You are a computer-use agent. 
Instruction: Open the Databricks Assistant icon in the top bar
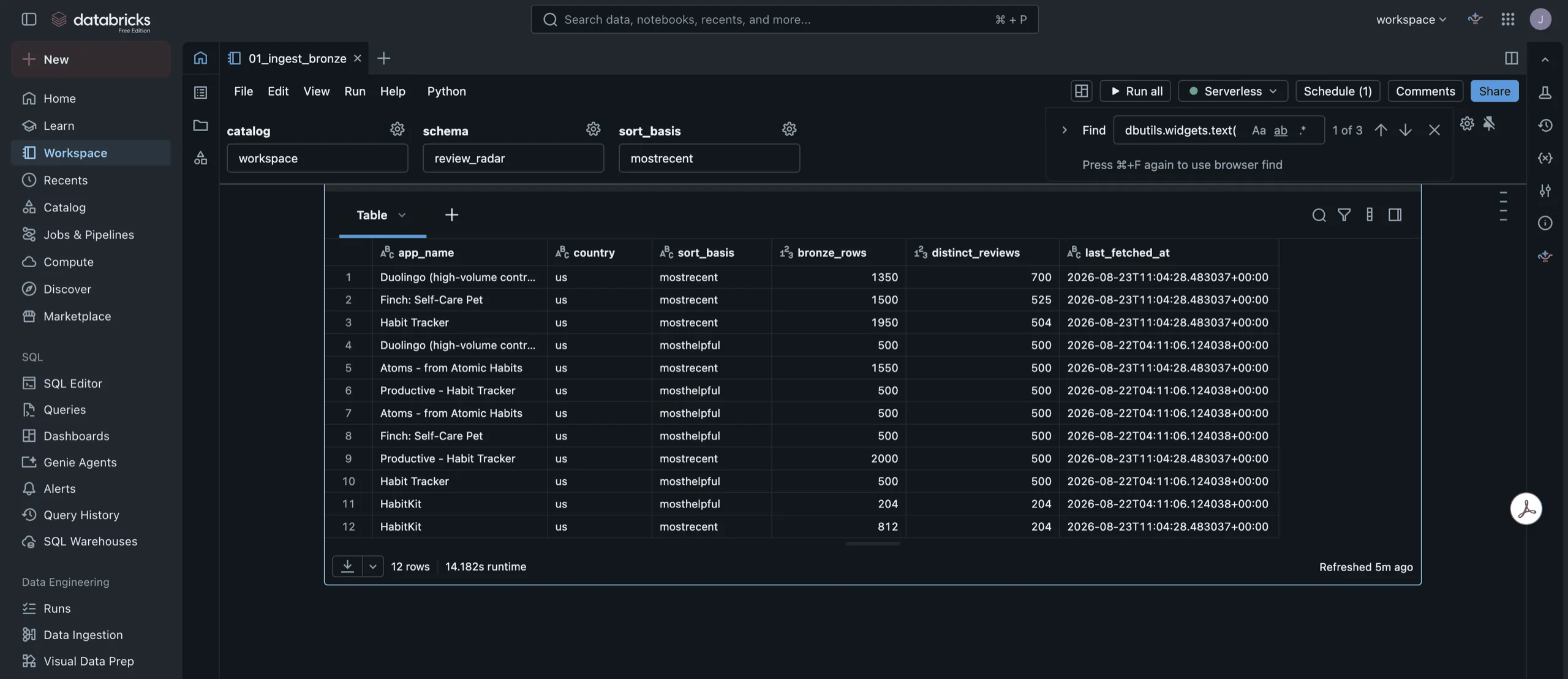click(x=1475, y=19)
